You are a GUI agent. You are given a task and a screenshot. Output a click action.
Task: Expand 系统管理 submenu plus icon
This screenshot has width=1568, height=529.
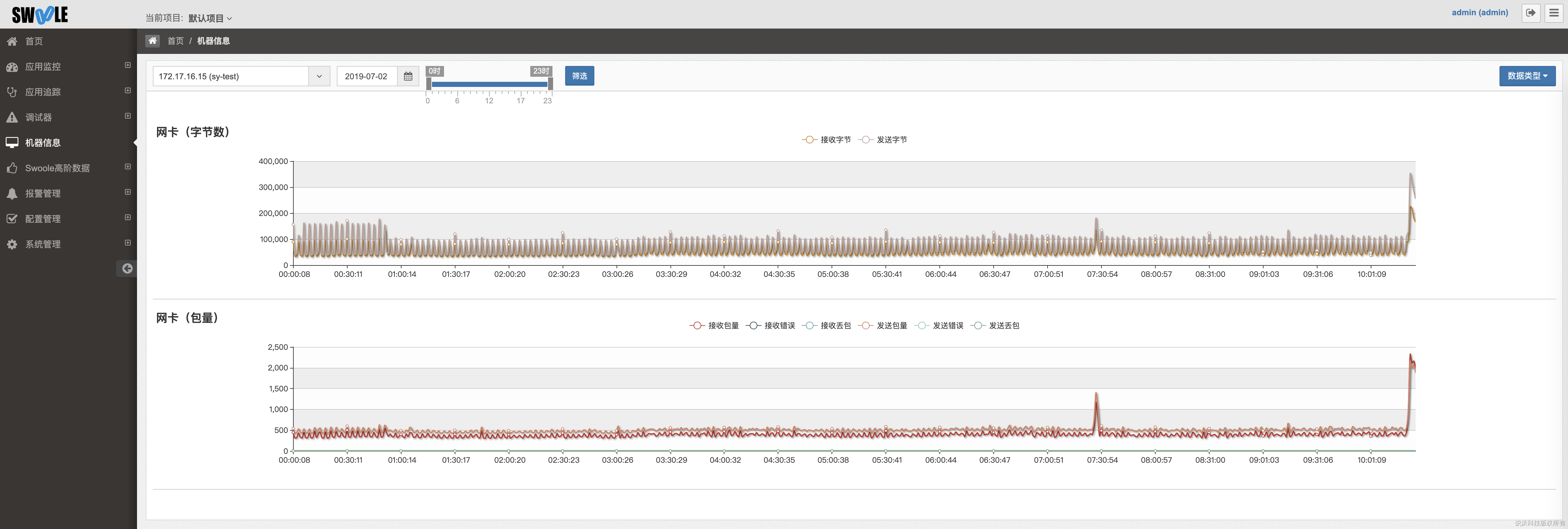[128, 243]
